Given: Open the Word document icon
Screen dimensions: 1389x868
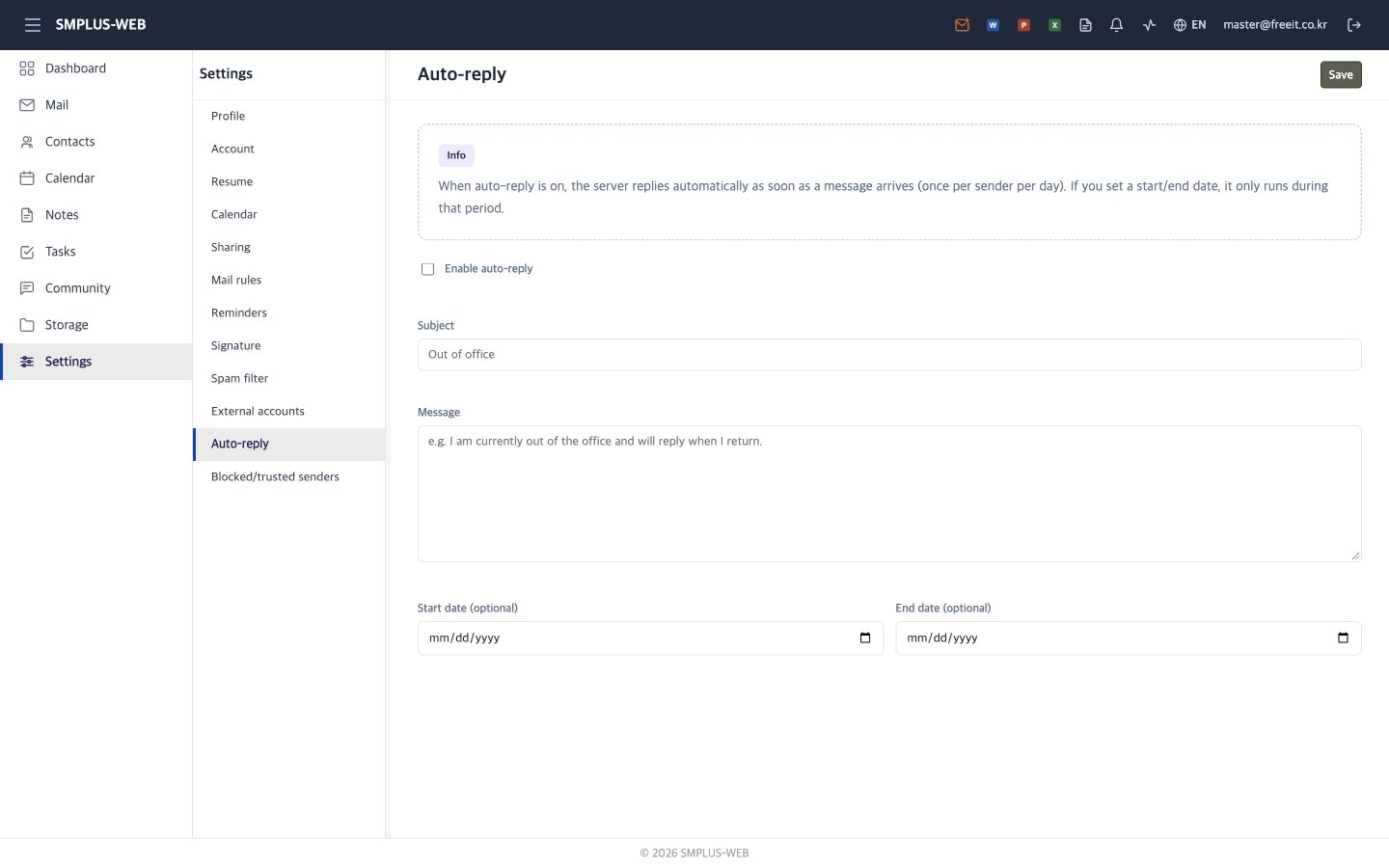Looking at the screenshot, I should point(993,25).
